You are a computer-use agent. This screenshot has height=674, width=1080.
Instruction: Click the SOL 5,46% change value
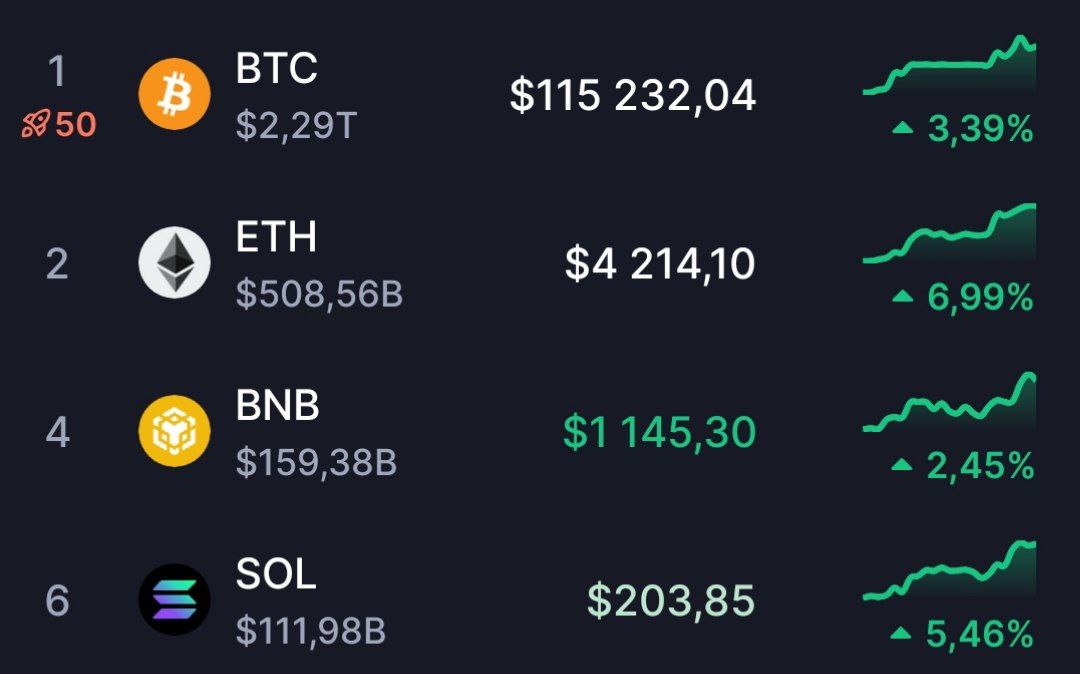point(979,633)
